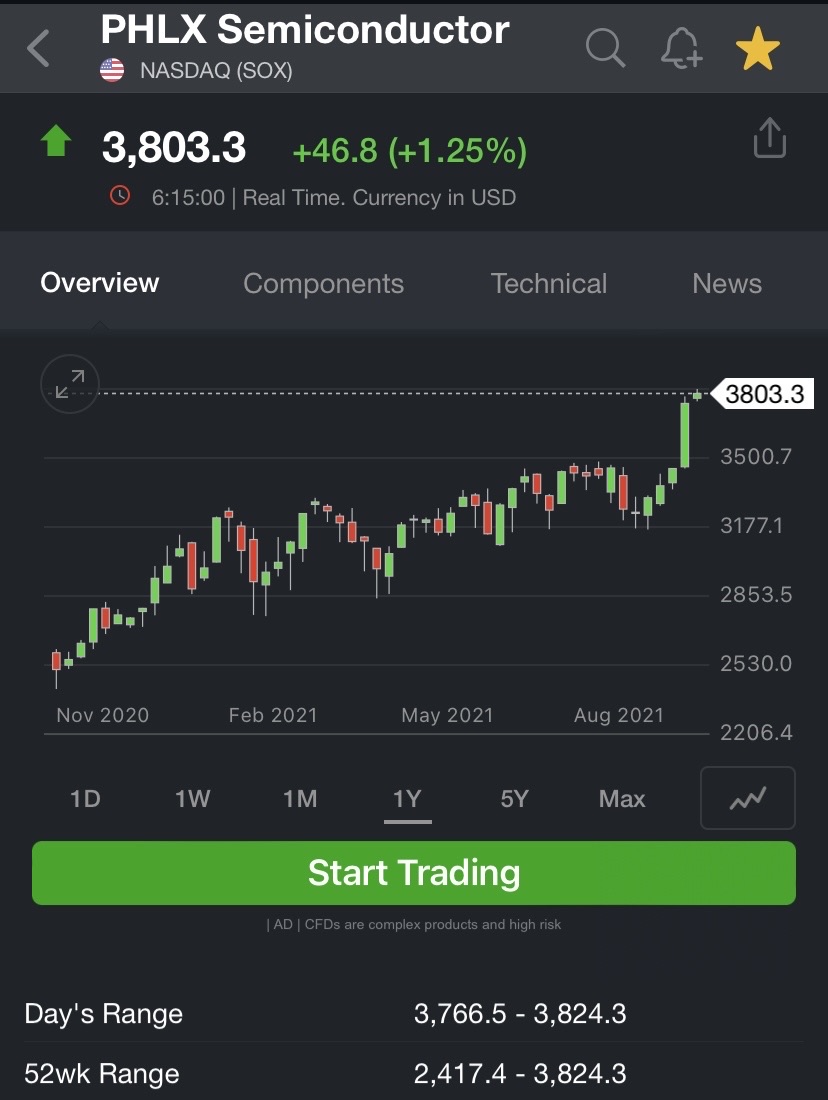Select the 5Y chart range
The width and height of the screenshot is (828, 1100).
pyautogui.click(x=514, y=798)
